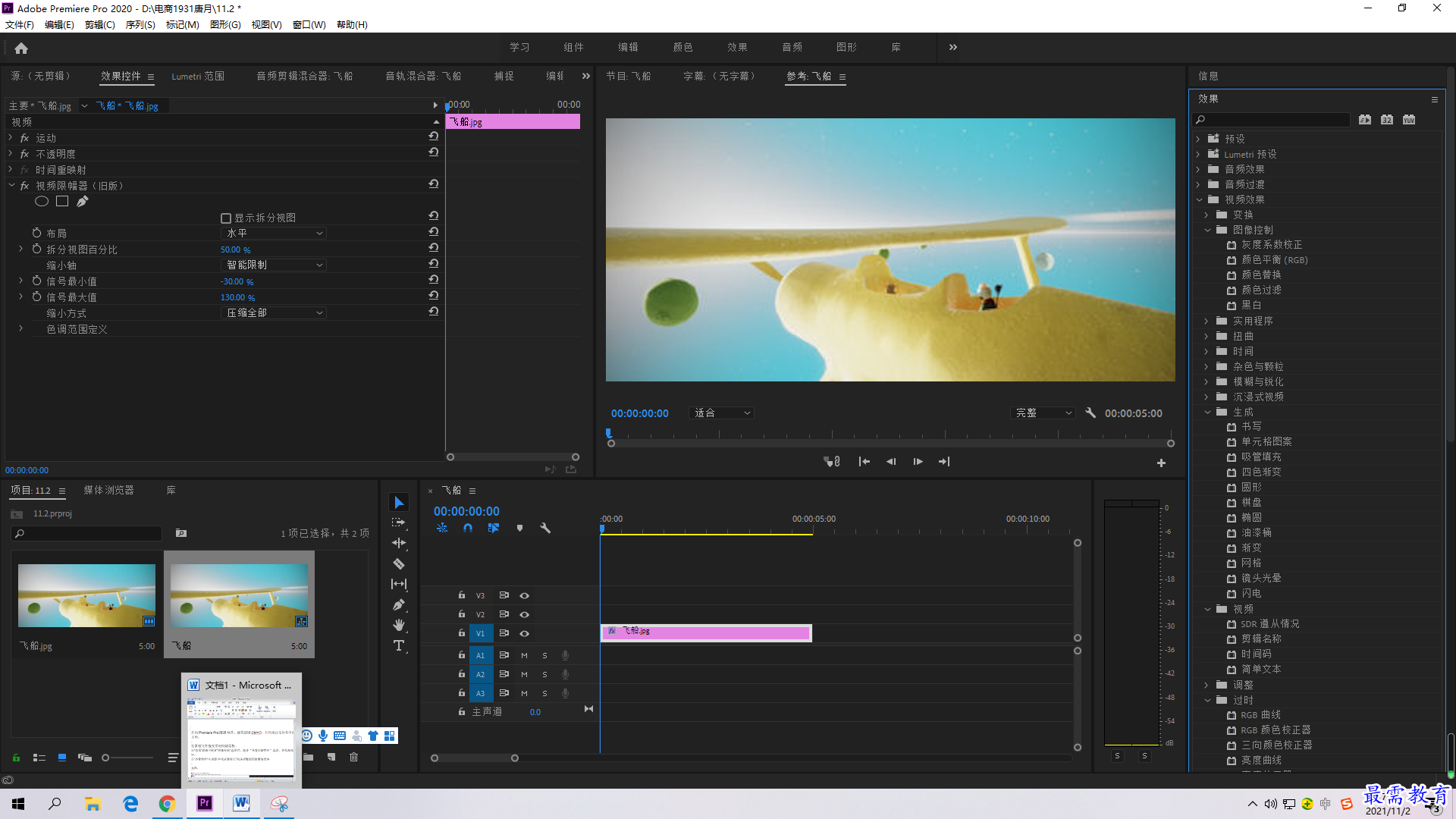Screen dimensions: 1456x819
Task: Click the rectangle mask icon under 视频限幅器
Action: coord(62,201)
